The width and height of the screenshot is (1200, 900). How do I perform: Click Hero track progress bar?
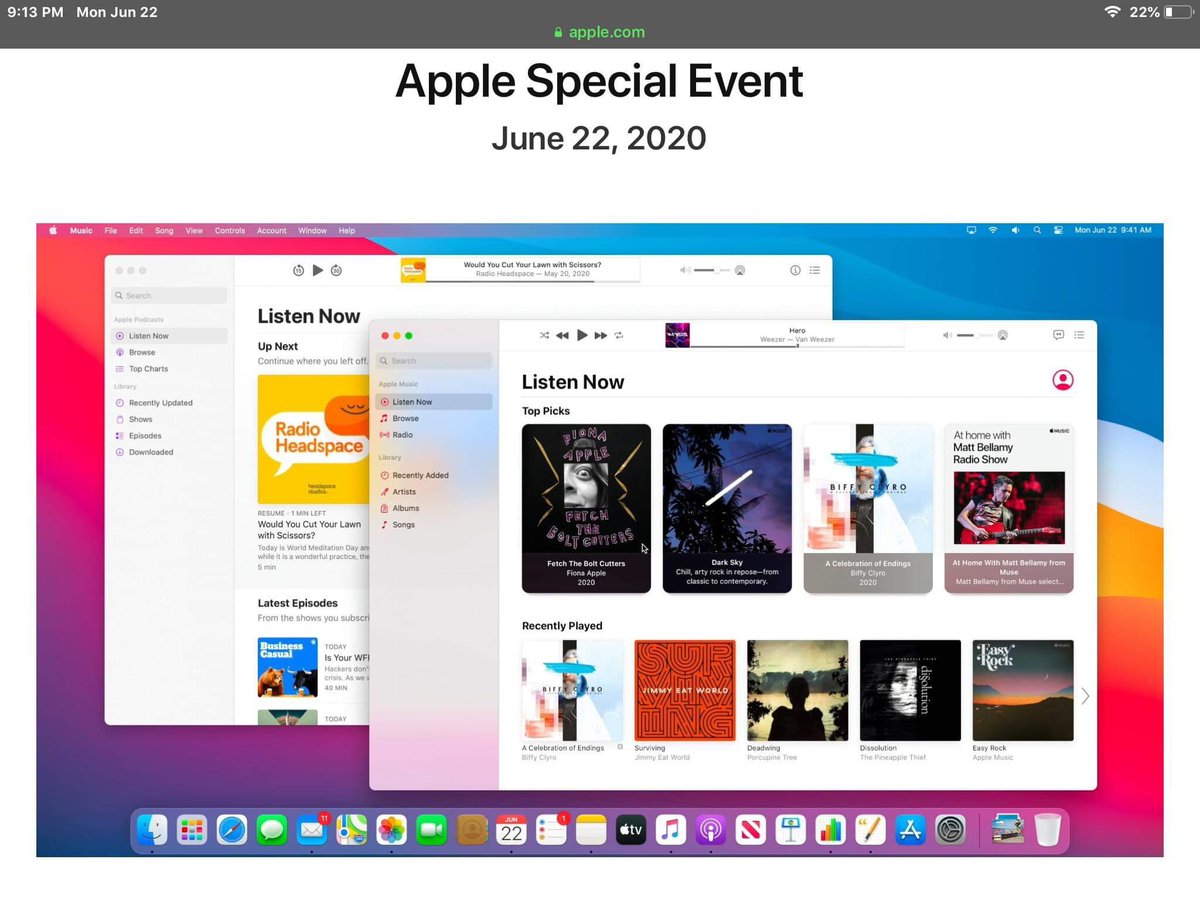797,346
